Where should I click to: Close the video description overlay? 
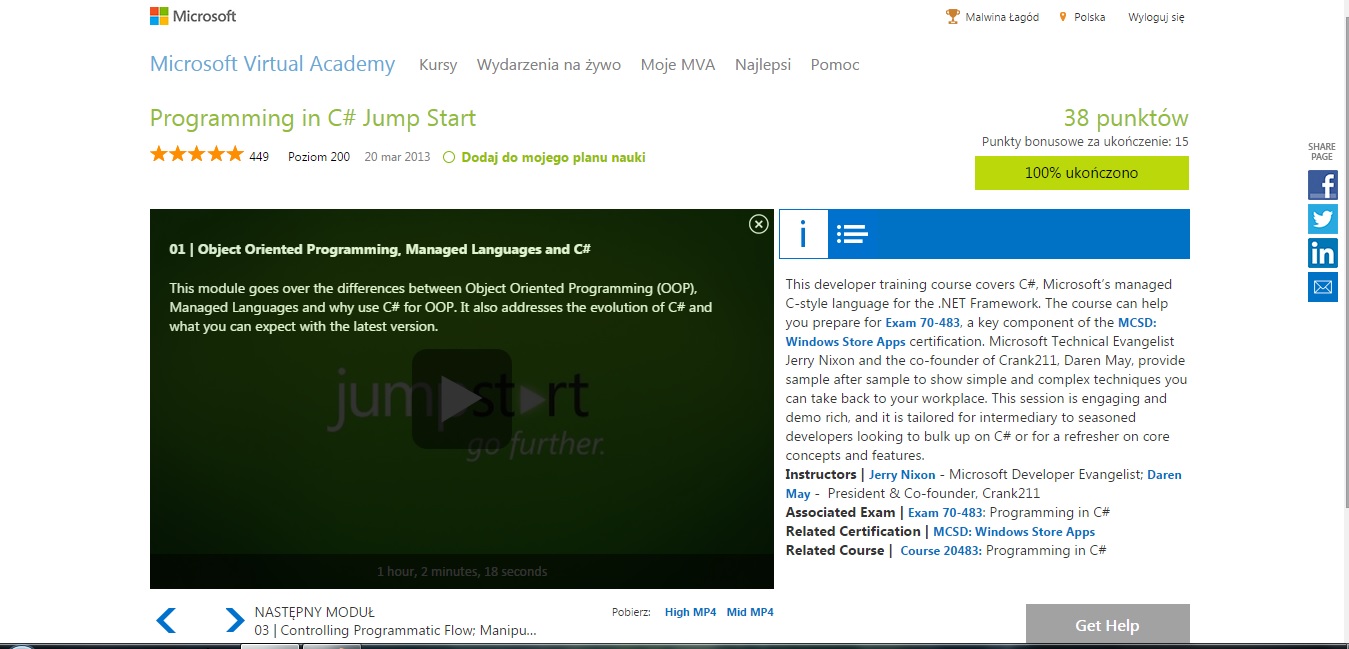tap(758, 224)
